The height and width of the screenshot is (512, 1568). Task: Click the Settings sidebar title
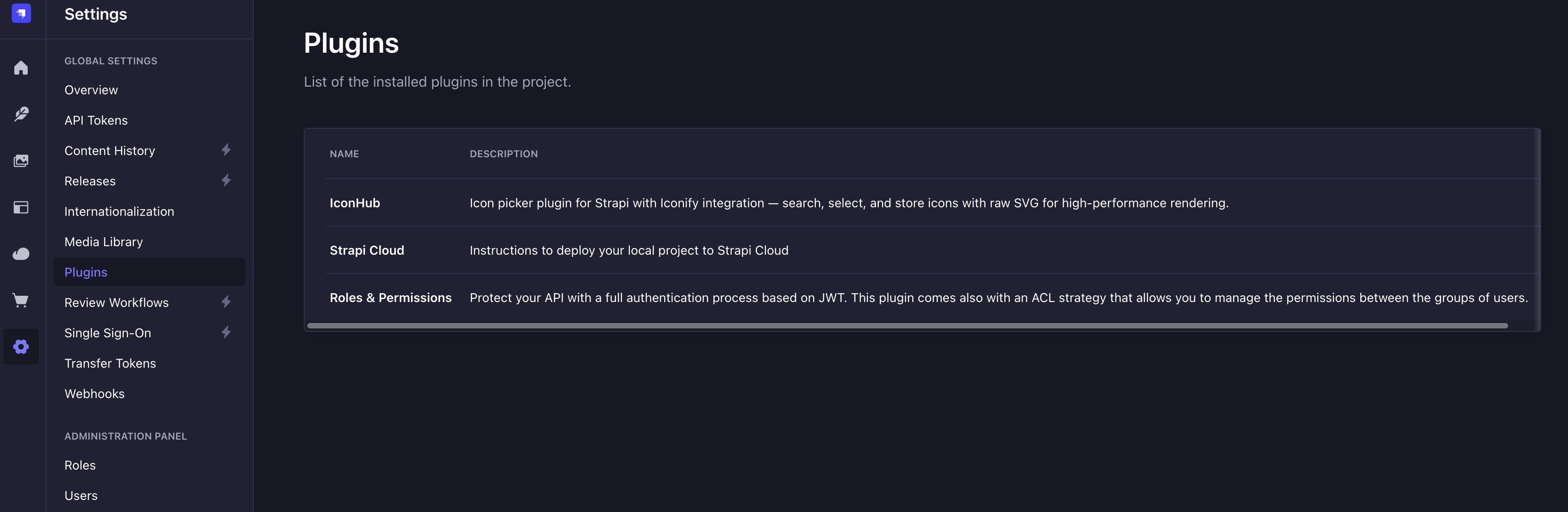(96, 14)
